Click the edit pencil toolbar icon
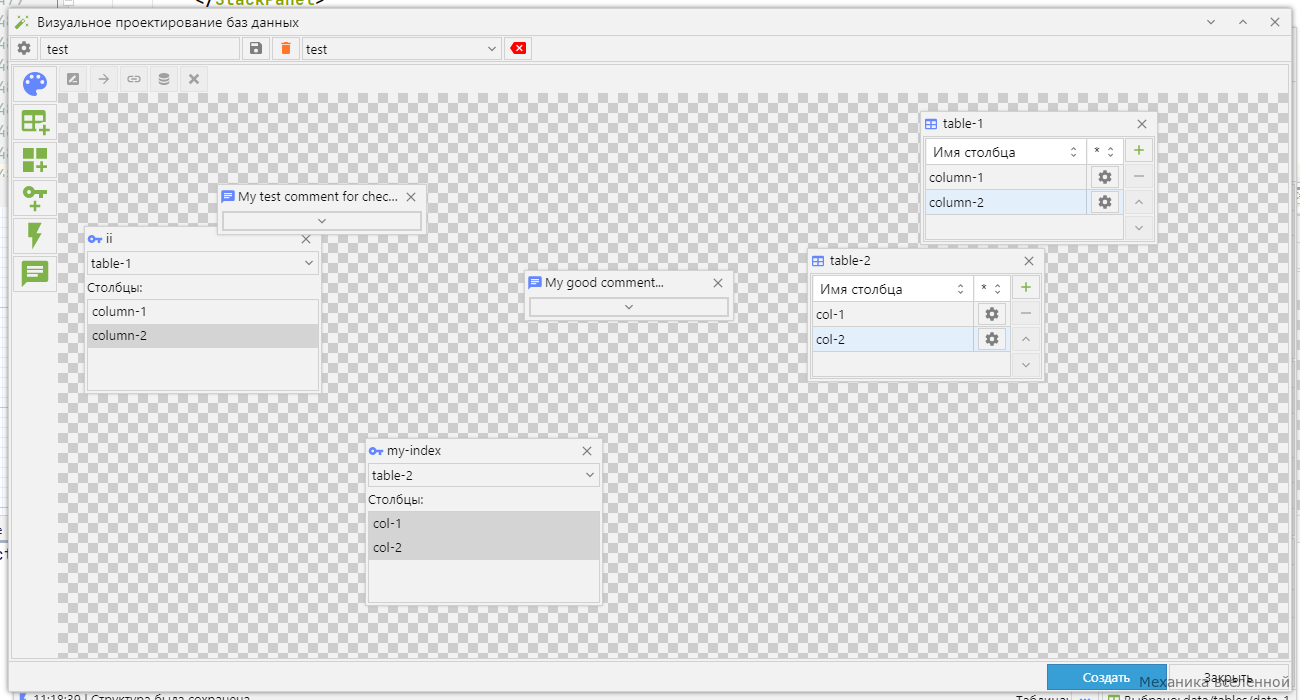The image size is (1300, 700). tap(73, 79)
